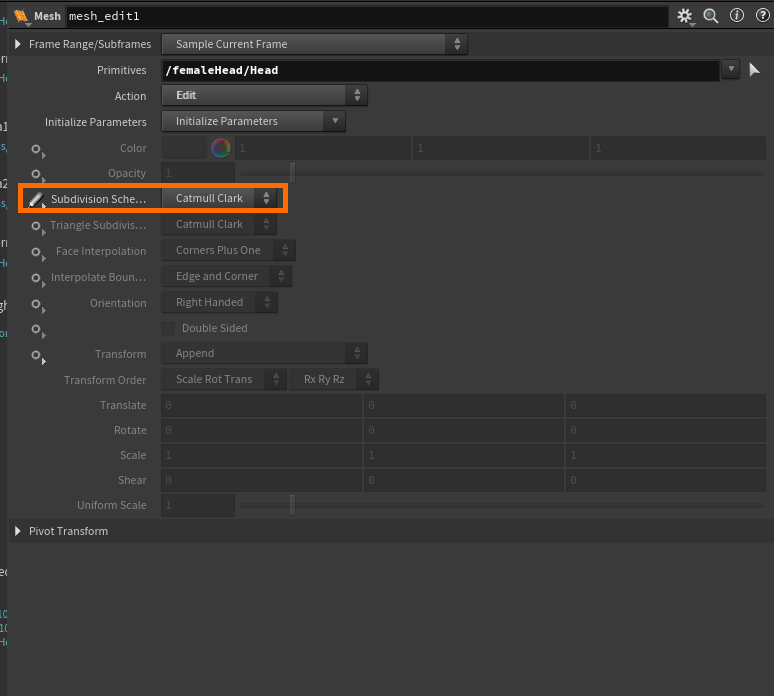Open the Action dropdown set to Edit
Screen dimensions: 774x696
click(265, 95)
